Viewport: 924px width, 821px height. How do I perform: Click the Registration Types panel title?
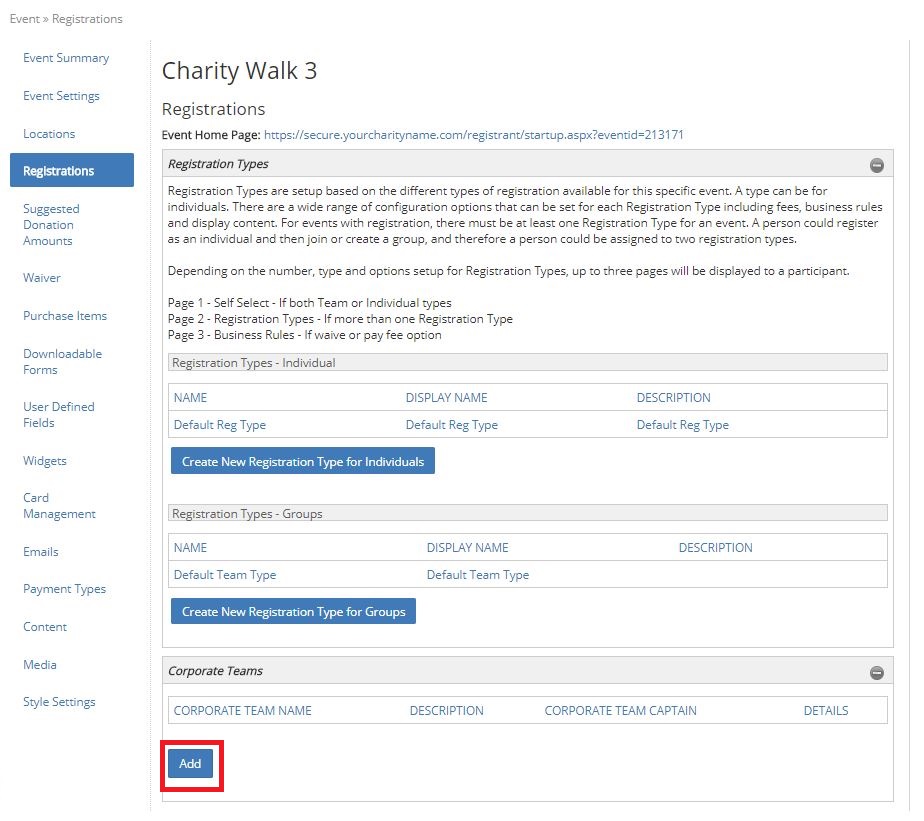pyautogui.click(x=219, y=164)
